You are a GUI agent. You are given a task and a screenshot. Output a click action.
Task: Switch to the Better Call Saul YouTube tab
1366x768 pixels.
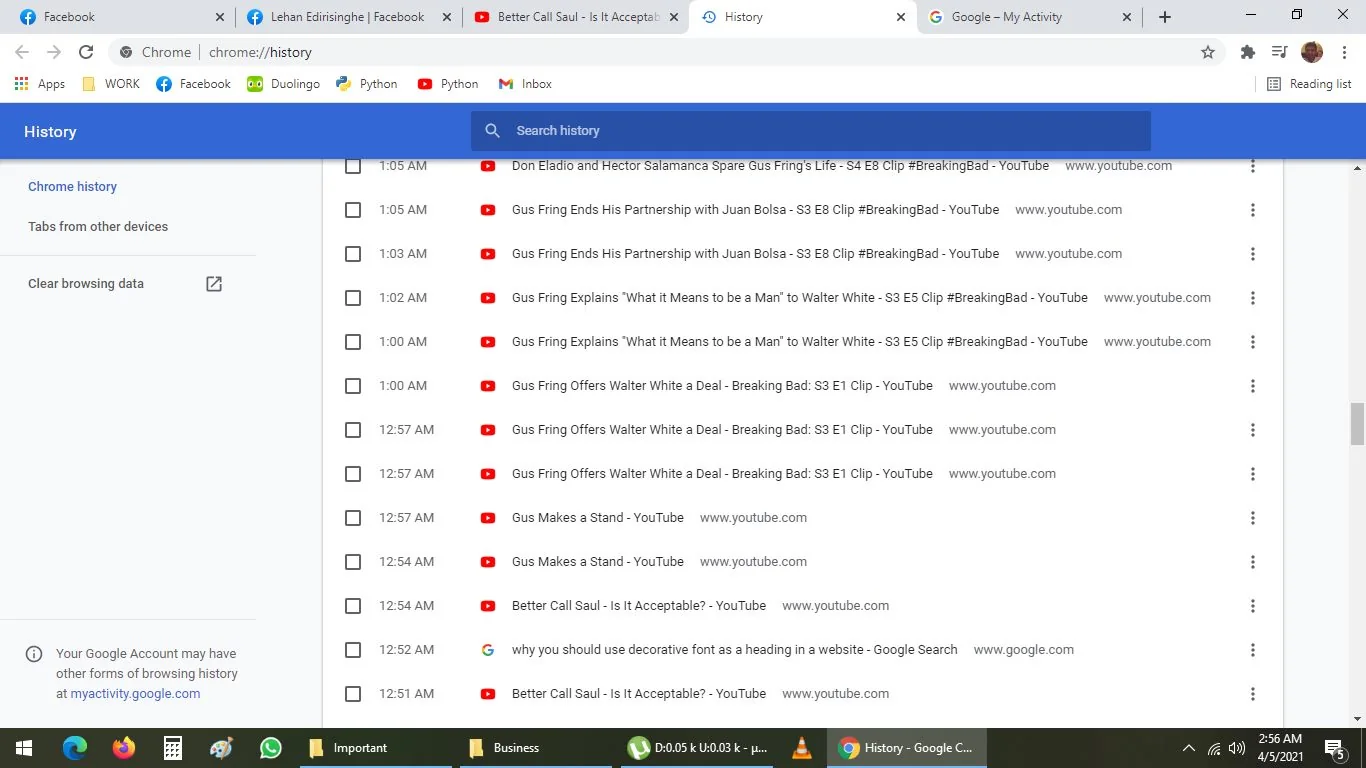[576, 17]
